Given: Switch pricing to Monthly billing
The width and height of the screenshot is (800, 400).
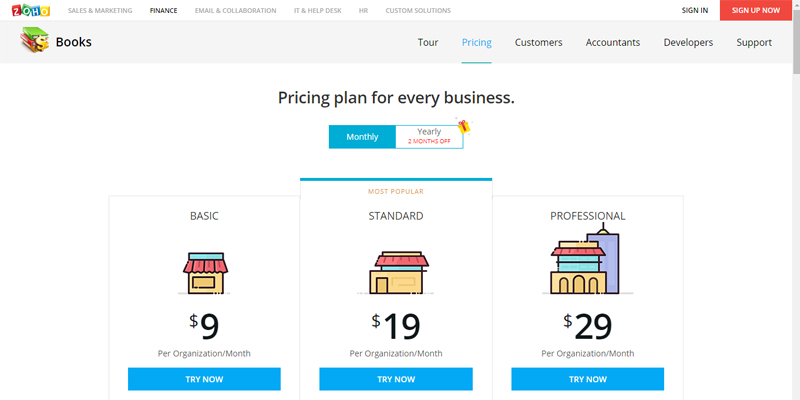Looking at the screenshot, I should point(362,137).
